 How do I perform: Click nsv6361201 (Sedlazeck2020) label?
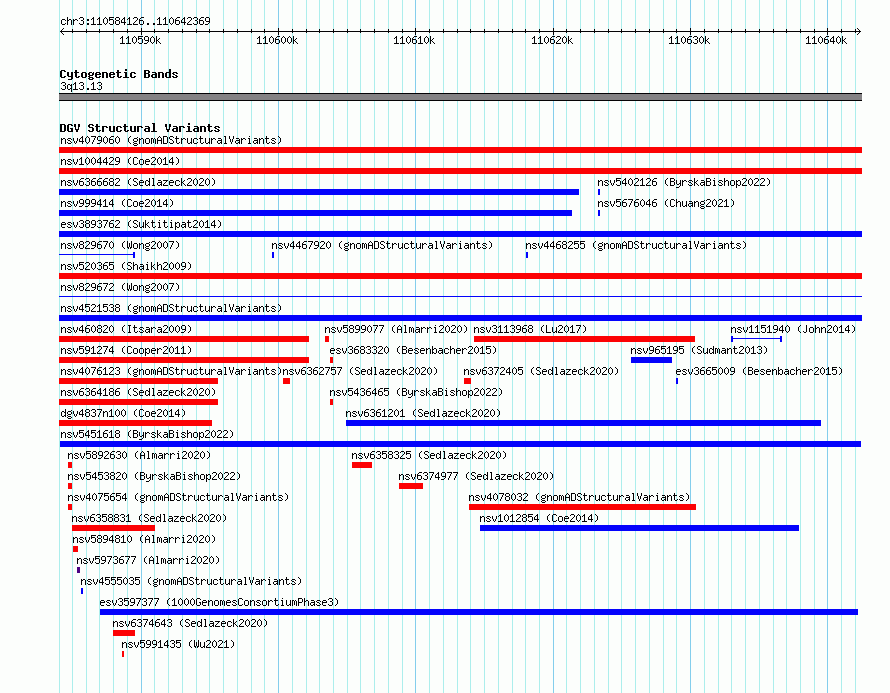click(x=423, y=413)
